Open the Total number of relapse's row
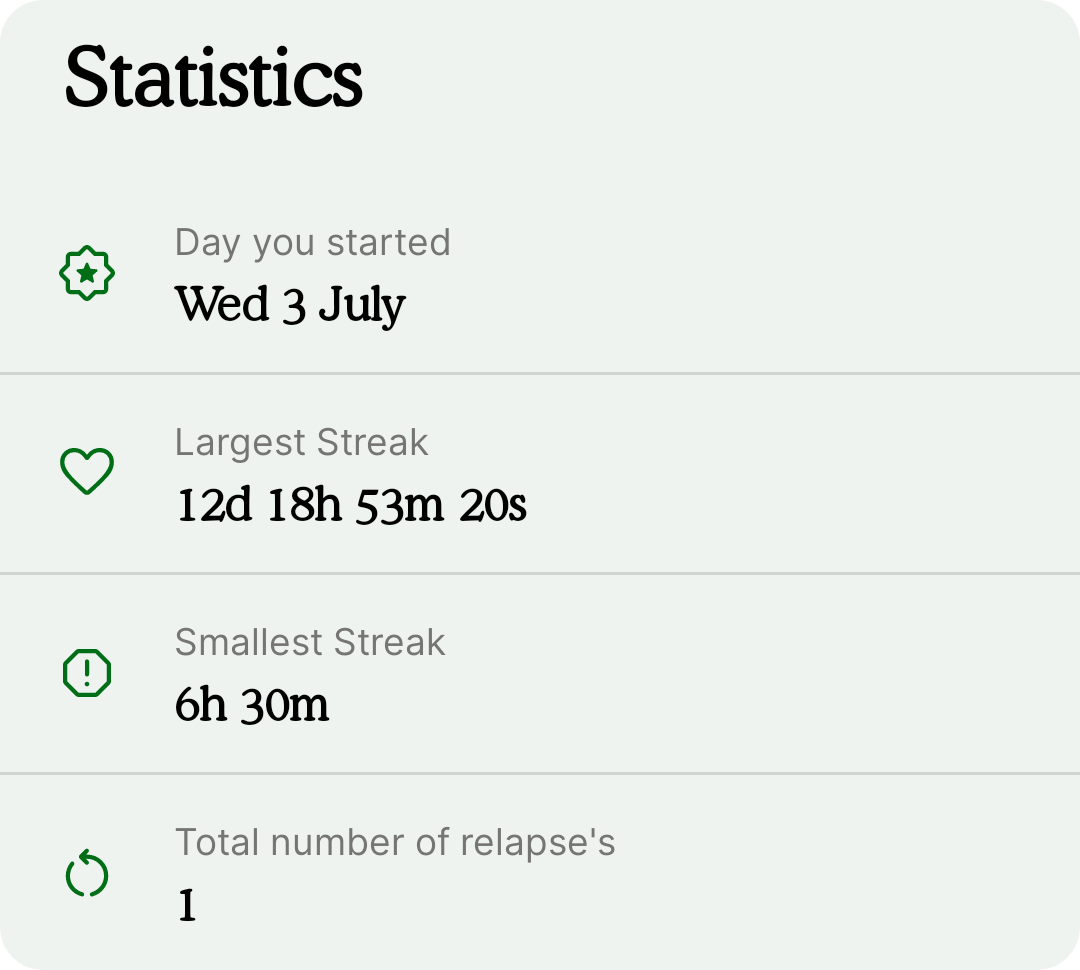This screenshot has width=1080, height=970. 540,872
